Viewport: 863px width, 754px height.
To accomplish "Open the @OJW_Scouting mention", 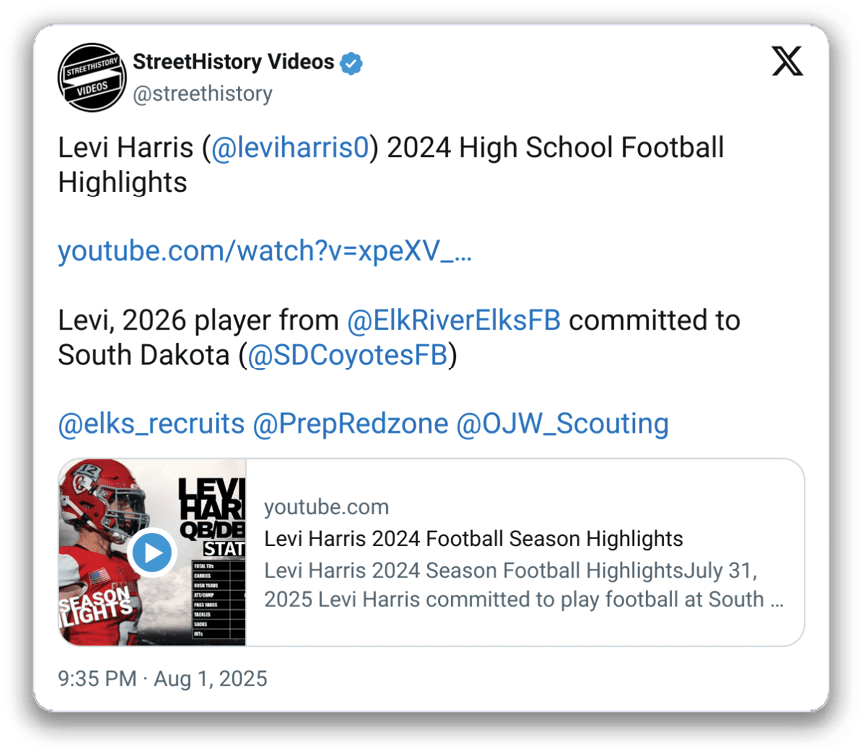I will click(x=562, y=424).
